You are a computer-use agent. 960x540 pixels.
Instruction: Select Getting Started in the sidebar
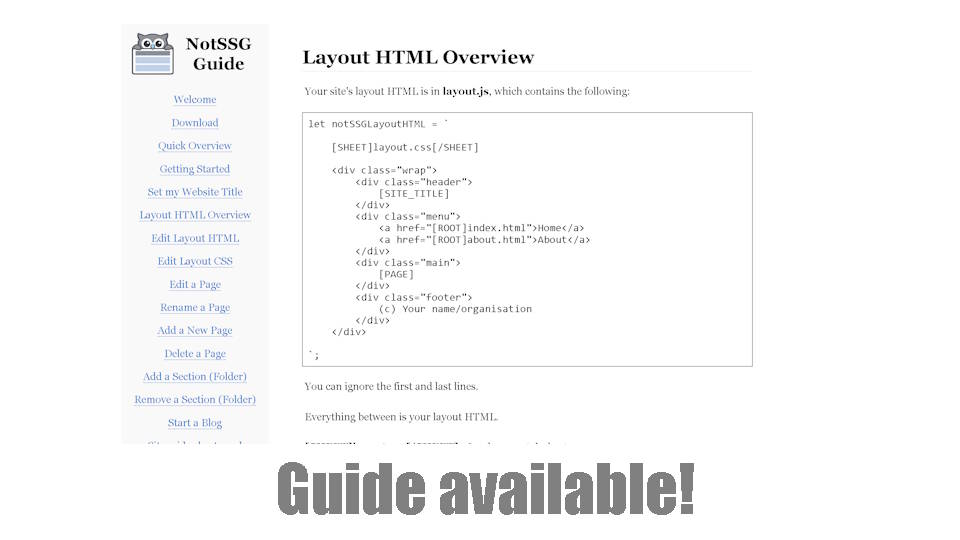coord(195,169)
